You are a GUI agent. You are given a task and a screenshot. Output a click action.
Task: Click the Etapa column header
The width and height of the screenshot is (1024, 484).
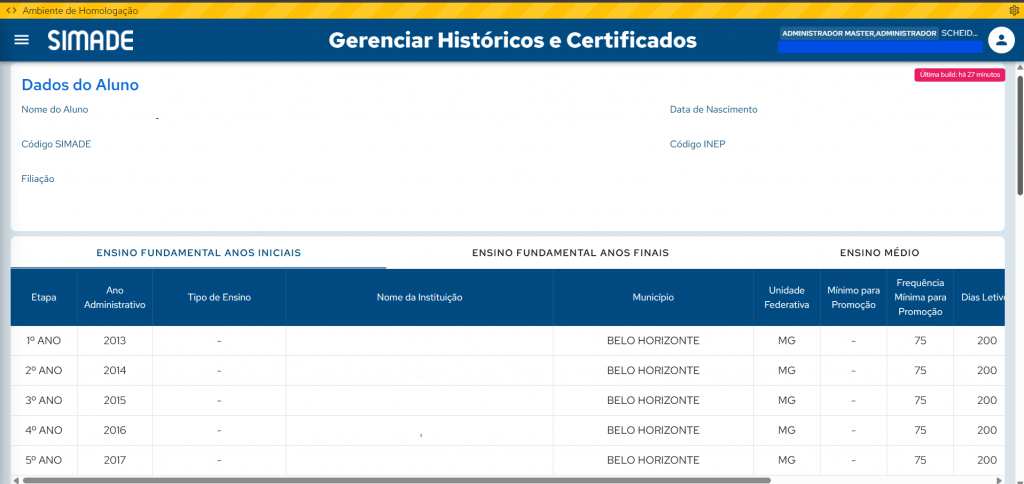pyautogui.click(x=44, y=297)
